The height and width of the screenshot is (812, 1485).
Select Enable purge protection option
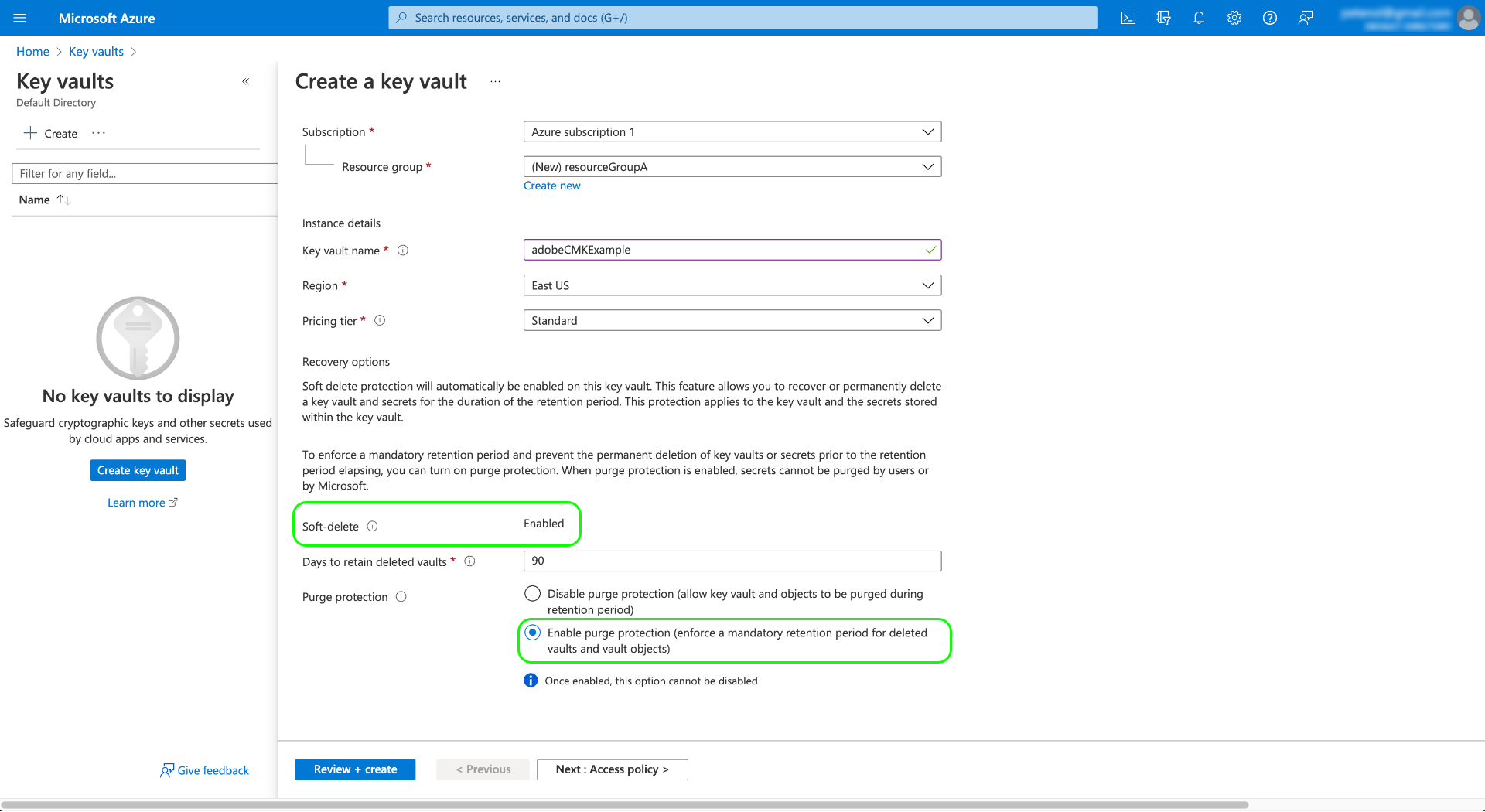(532, 633)
